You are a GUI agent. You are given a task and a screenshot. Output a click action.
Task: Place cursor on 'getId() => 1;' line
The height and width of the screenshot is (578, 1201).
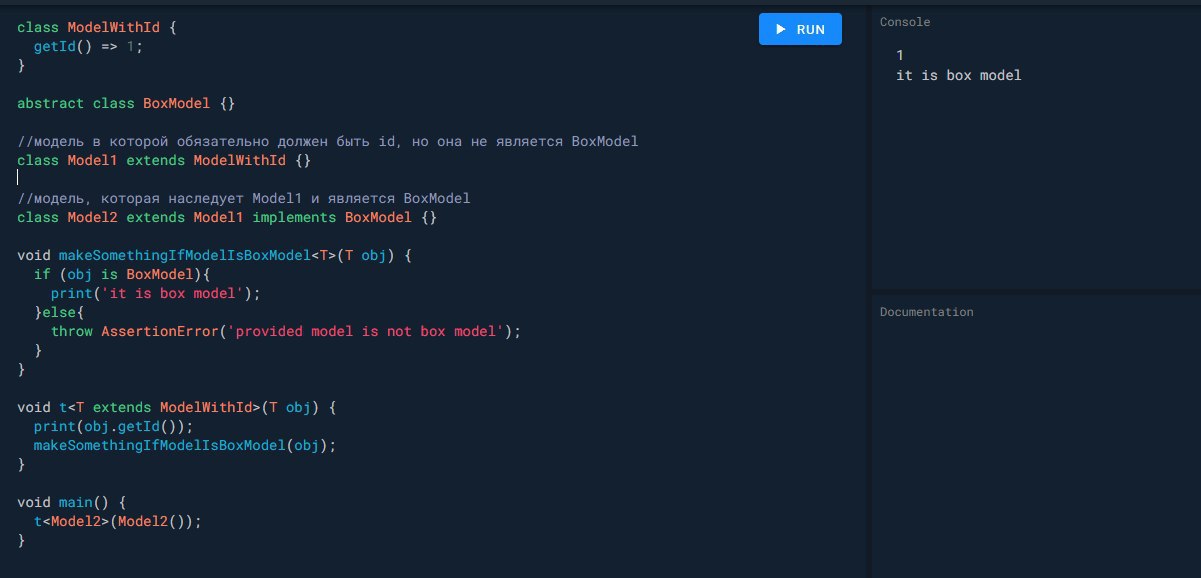[x=88, y=46]
